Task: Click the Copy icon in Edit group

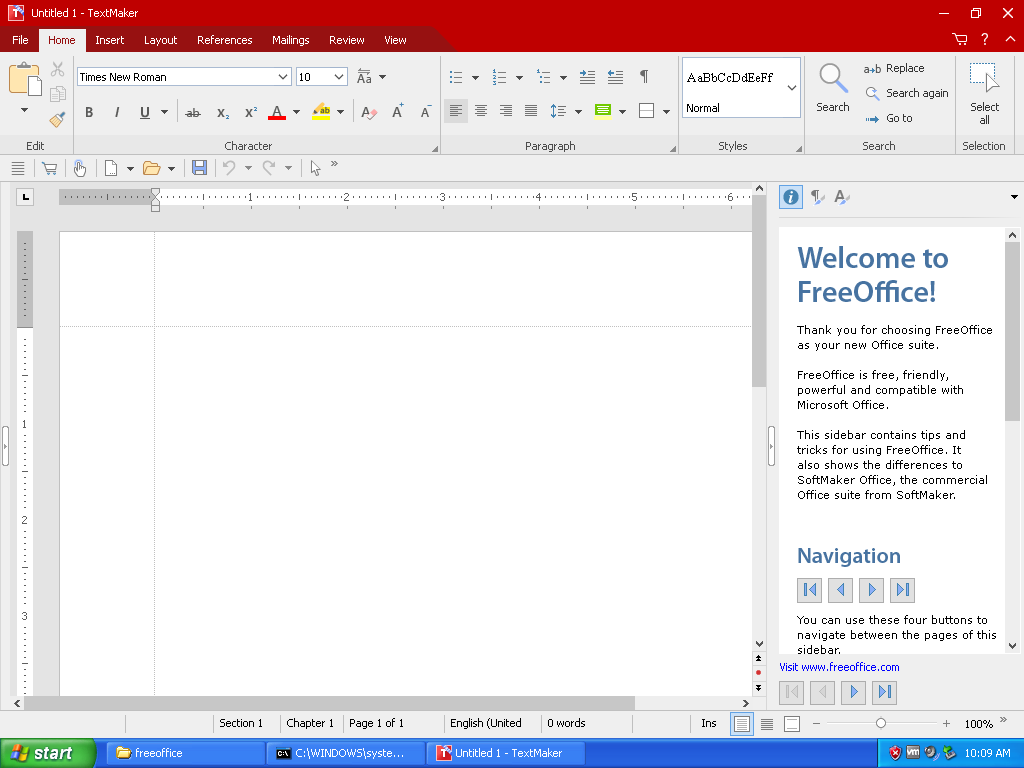Action: pos(57,94)
